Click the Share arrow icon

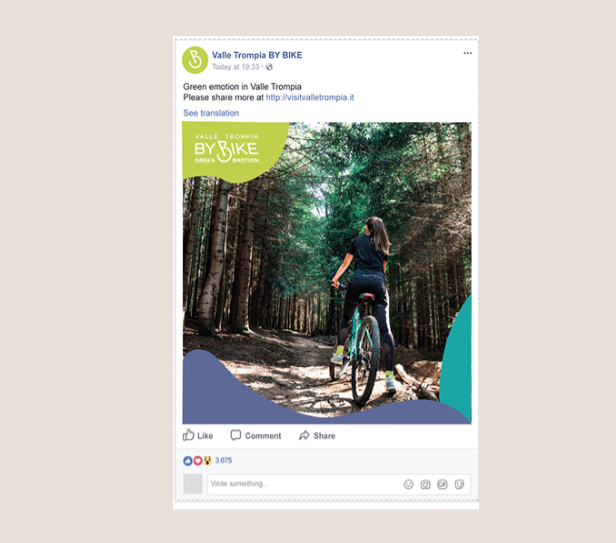click(x=304, y=435)
